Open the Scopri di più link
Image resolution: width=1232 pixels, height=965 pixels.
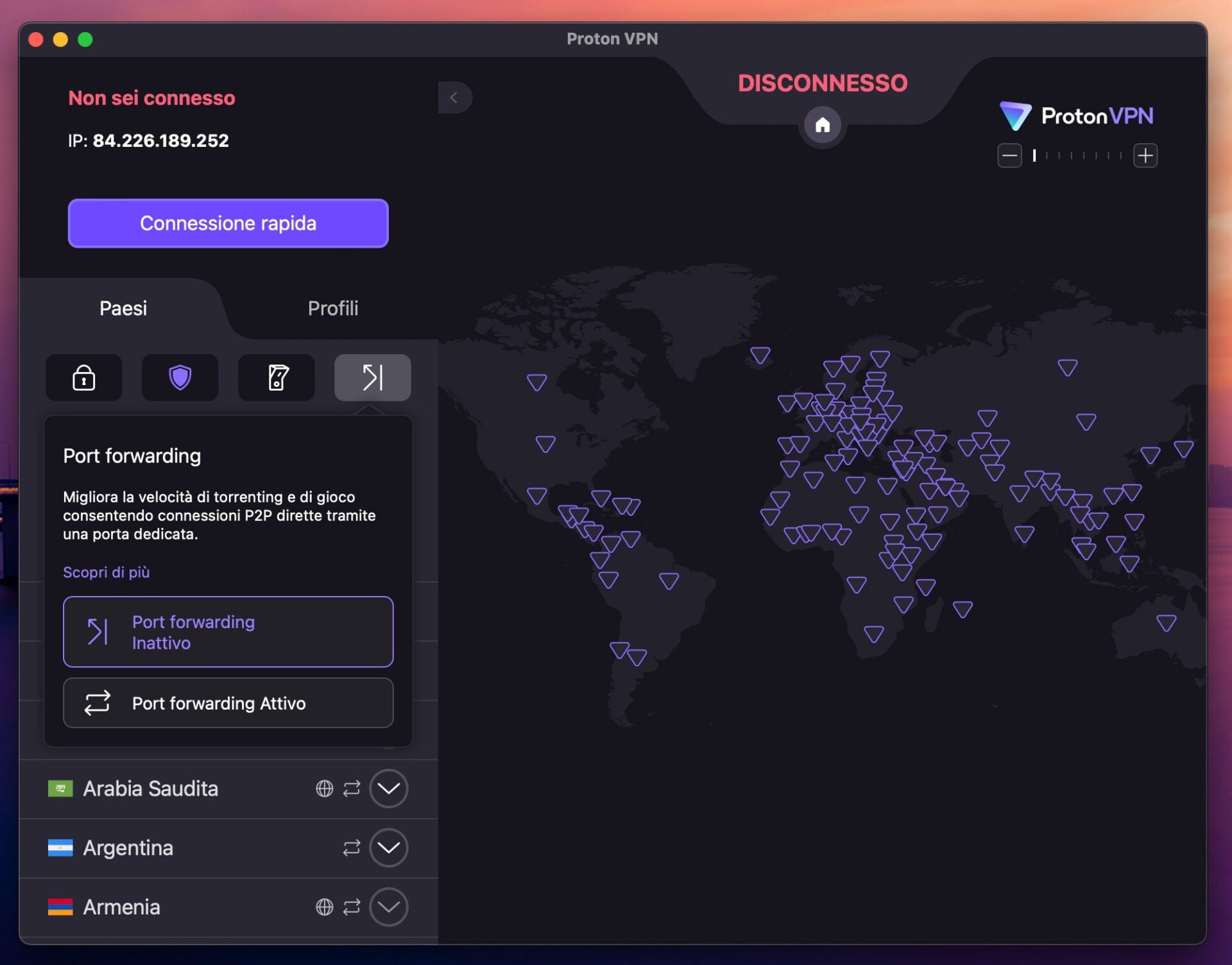(107, 572)
